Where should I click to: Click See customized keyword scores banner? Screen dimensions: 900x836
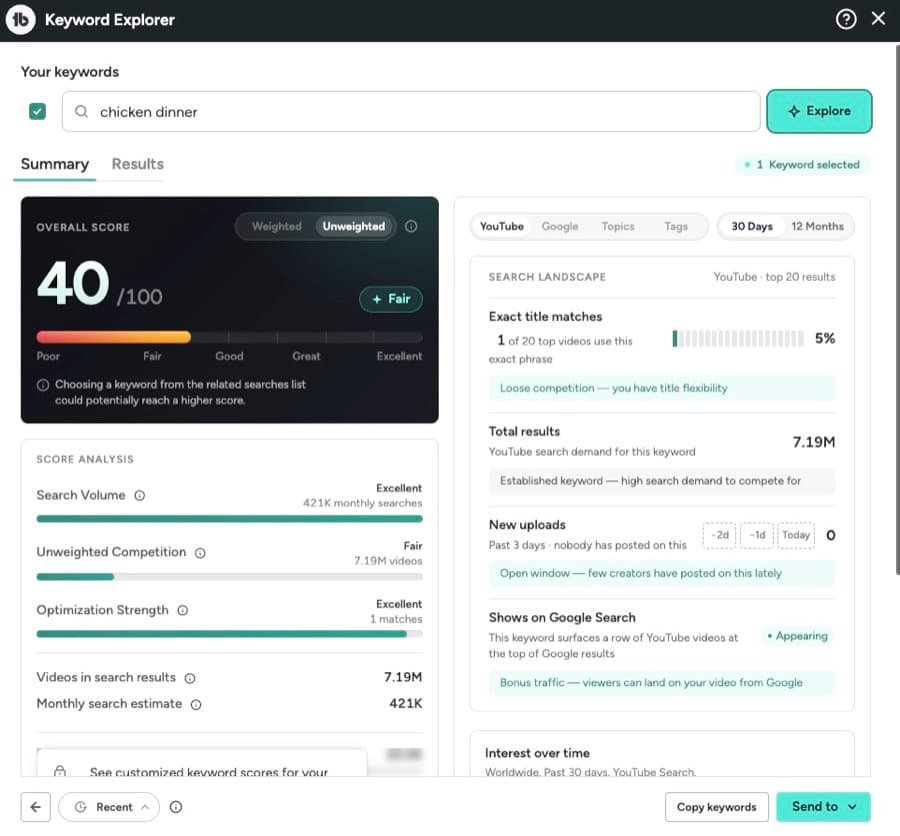coord(202,763)
